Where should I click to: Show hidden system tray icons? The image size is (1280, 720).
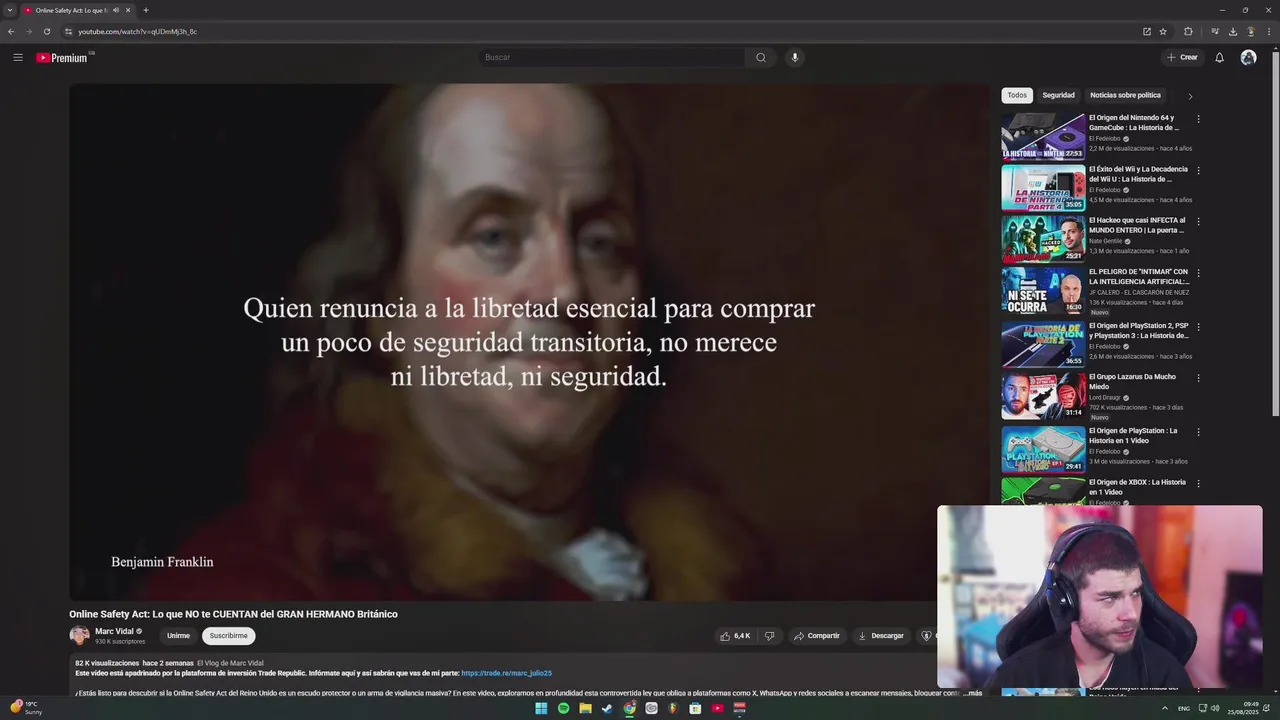(1164, 708)
